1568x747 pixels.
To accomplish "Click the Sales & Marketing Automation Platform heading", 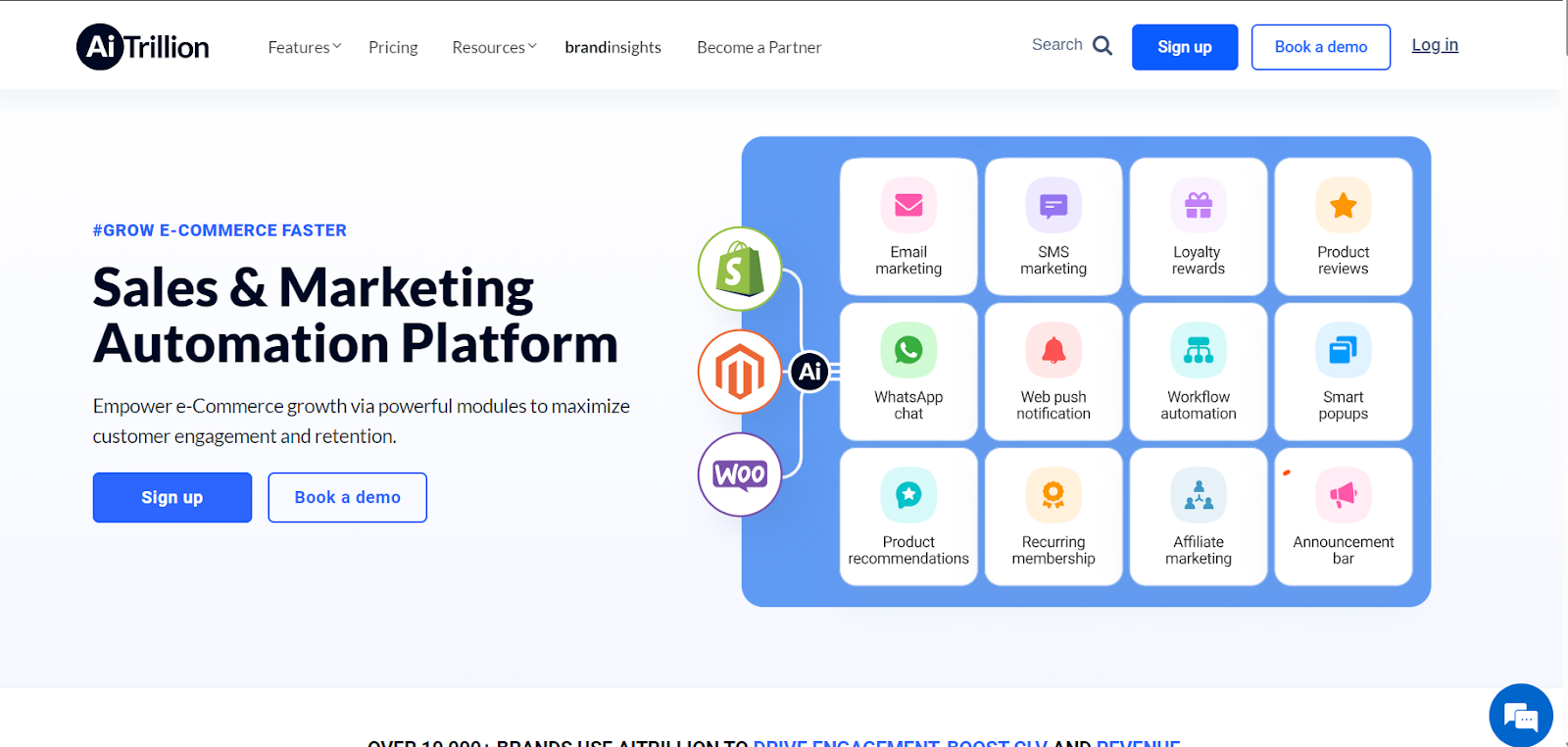I will click(356, 316).
